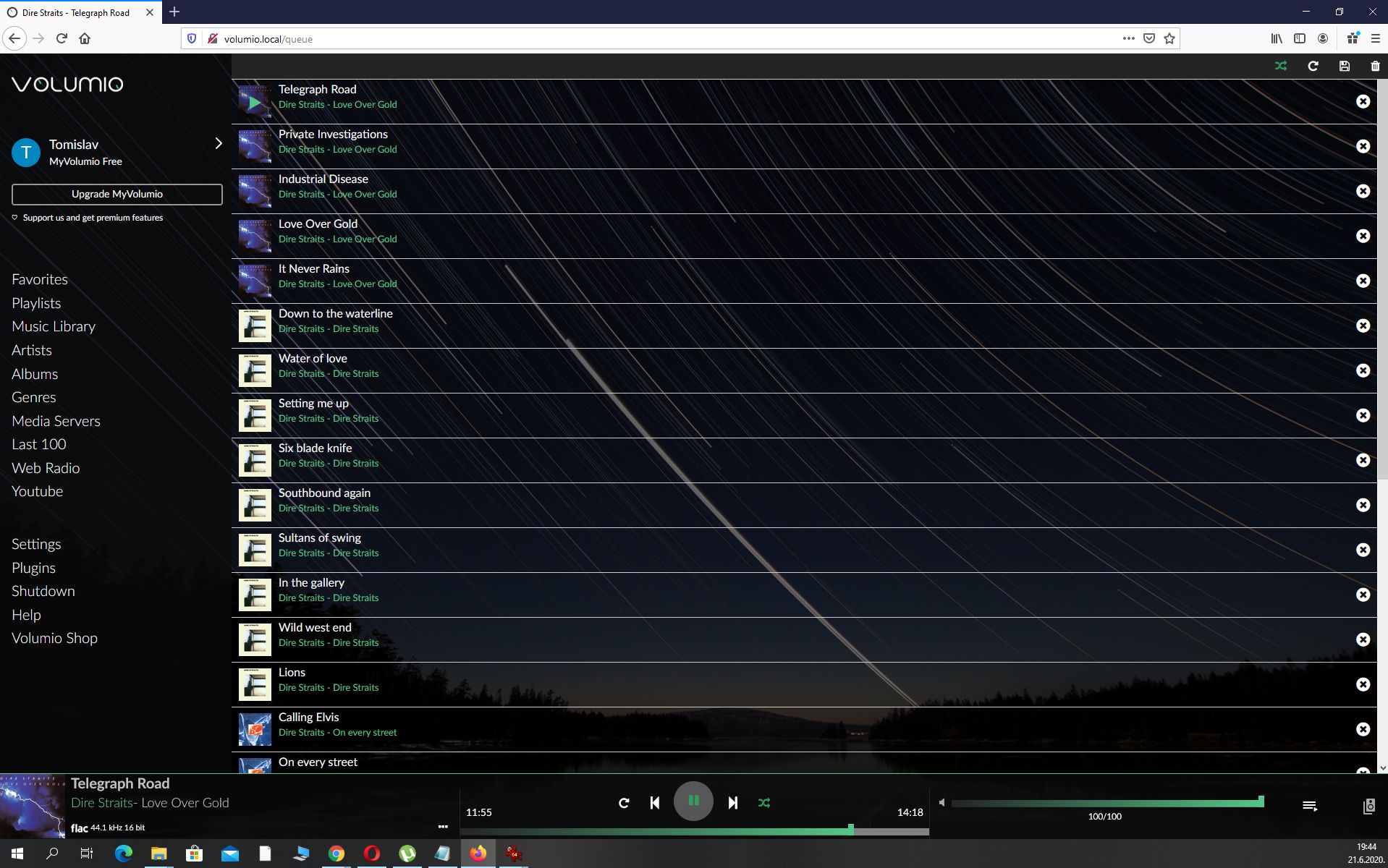Open File Explorer from the taskbar
Image resolution: width=1388 pixels, height=868 pixels.
click(158, 854)
